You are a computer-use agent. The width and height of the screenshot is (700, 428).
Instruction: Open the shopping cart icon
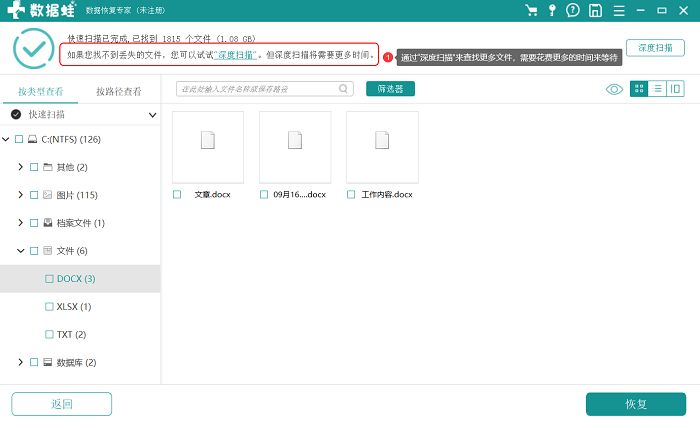[531, 10]
